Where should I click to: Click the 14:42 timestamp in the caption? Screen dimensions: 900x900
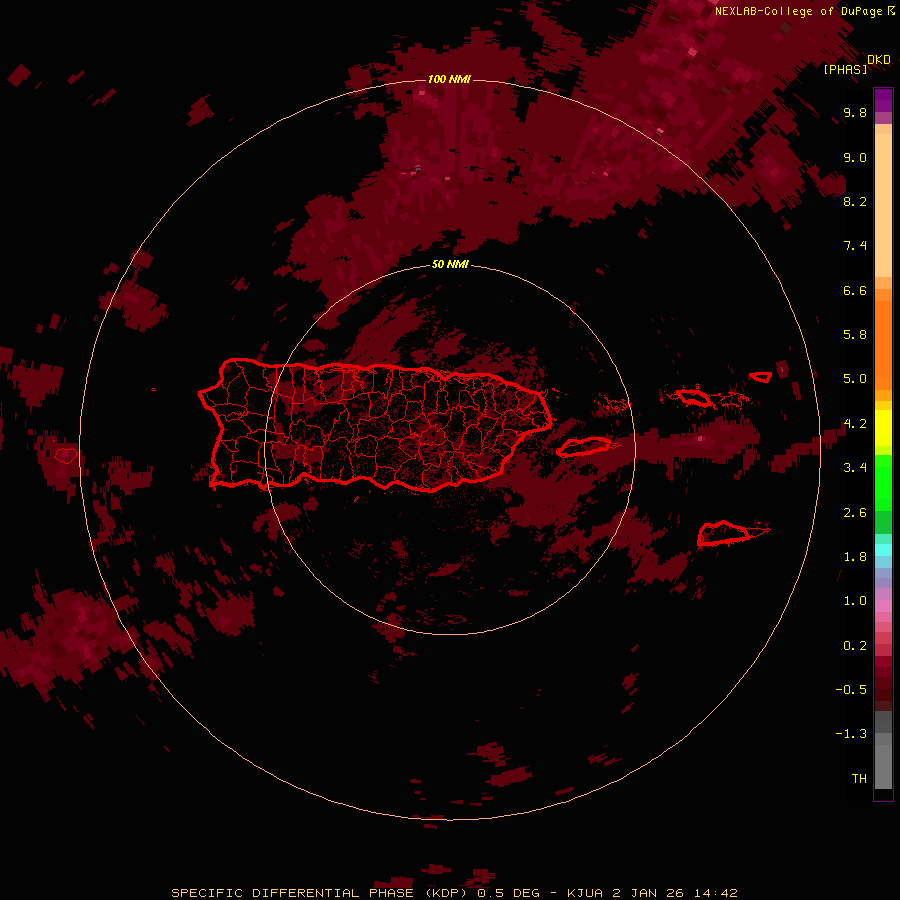click(715, 893)
